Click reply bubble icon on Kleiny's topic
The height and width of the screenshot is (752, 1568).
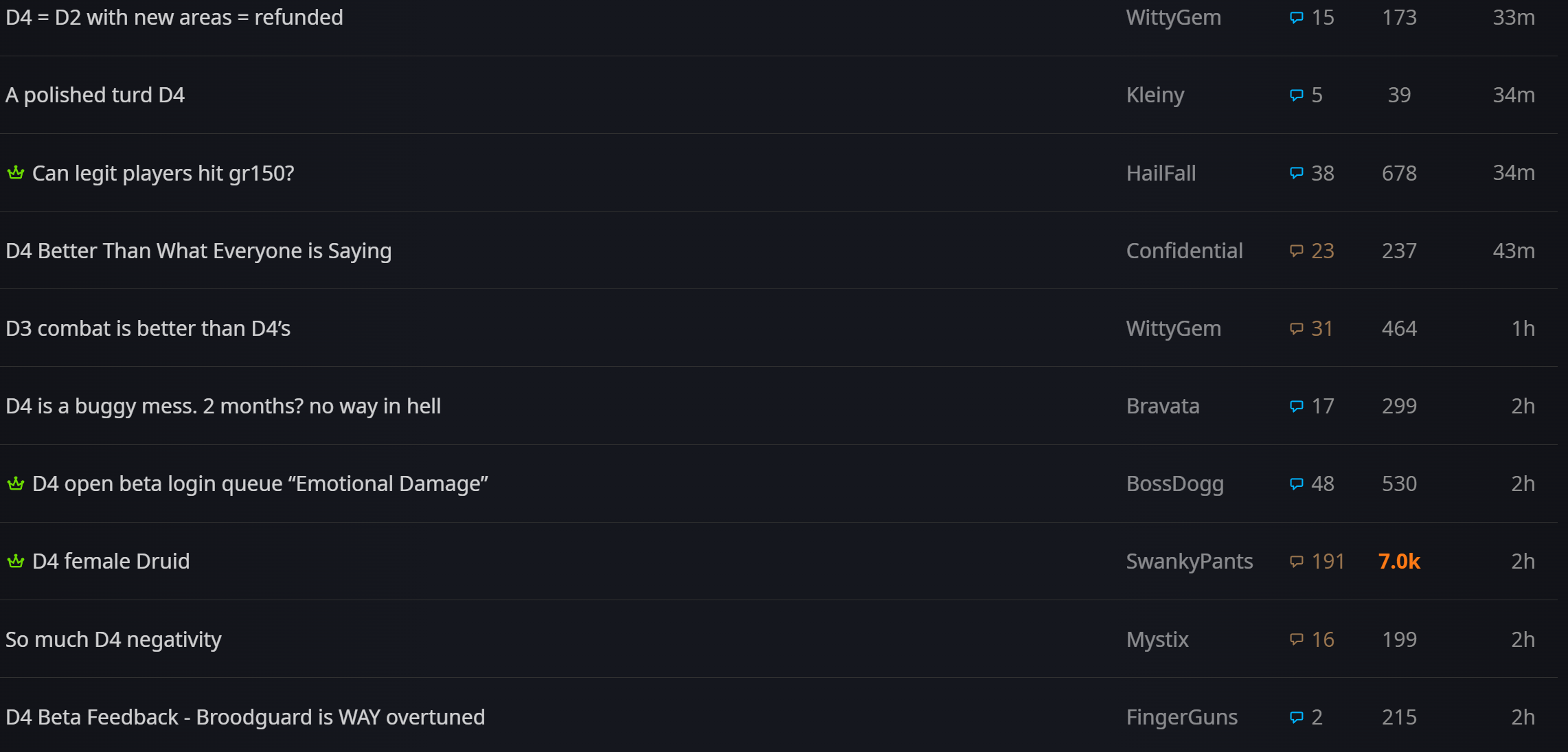point(1296,95)
